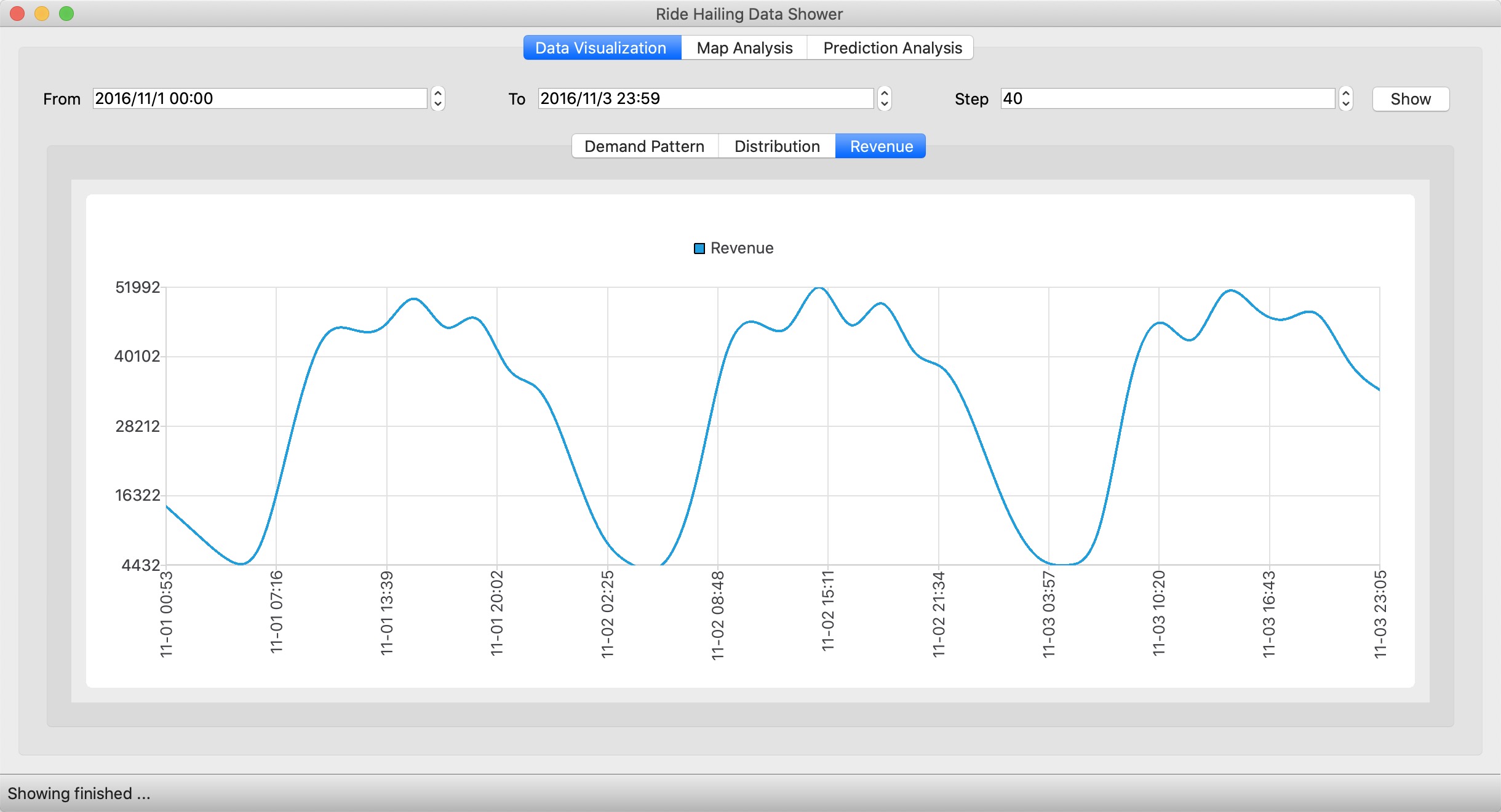Screen dimensions: 1501x812
Task: Click the green zoom window button
Action: (x=66, y=14)
